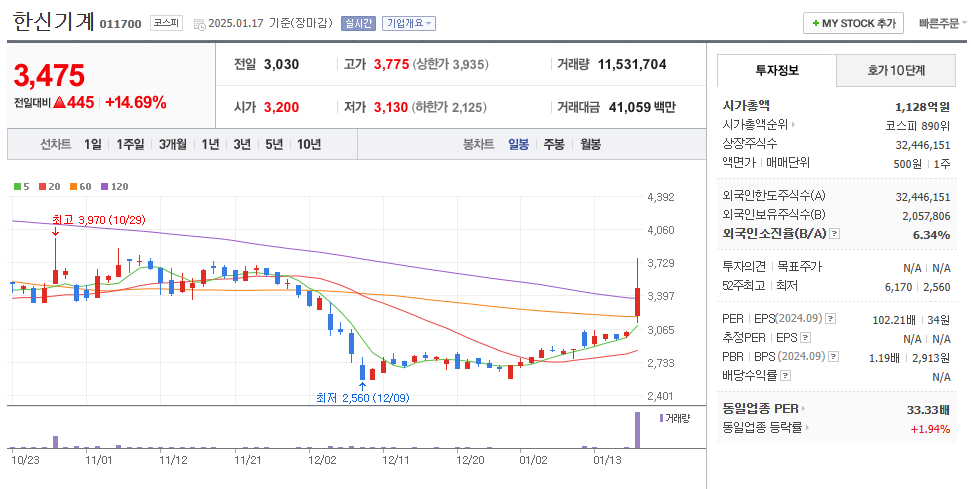Select the 일봉 daily candle chart option

click(518, 144)
